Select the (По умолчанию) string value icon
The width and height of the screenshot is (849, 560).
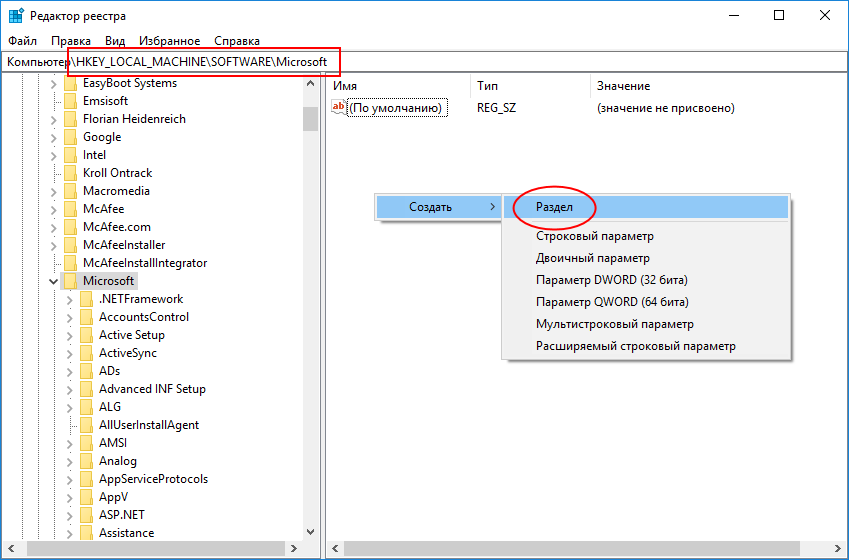[338, 107]
